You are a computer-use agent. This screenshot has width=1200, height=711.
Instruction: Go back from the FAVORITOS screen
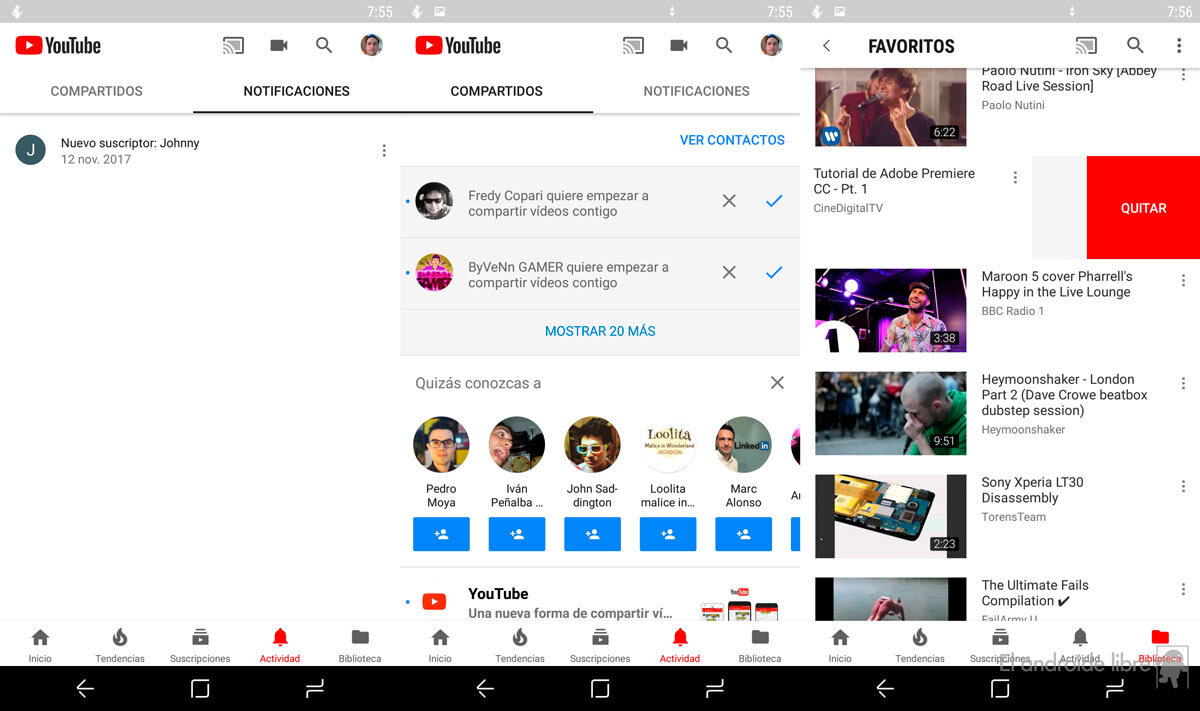826,46
